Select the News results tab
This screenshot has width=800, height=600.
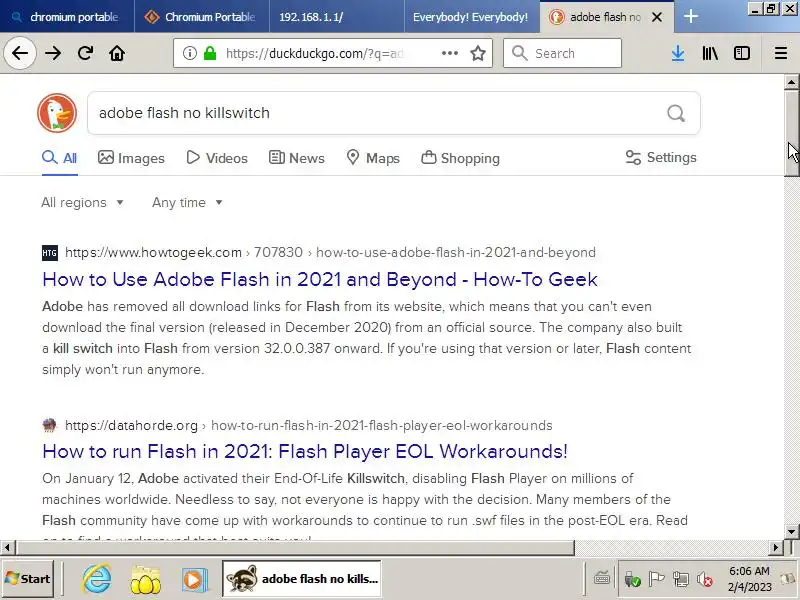click(296, 158)
